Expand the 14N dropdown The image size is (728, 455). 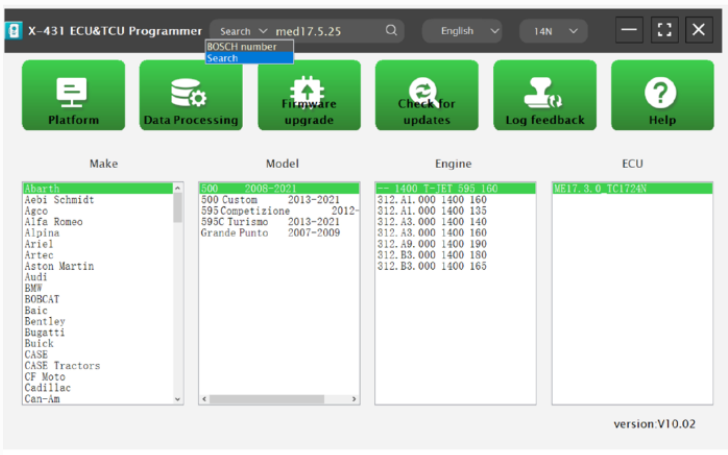click(553, 31)
